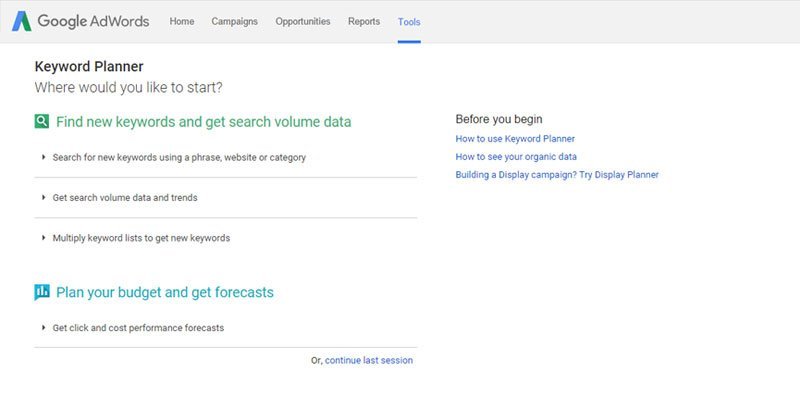Open 'How to see your organic data'
This screenshot has width=800, height=400.
516,157
